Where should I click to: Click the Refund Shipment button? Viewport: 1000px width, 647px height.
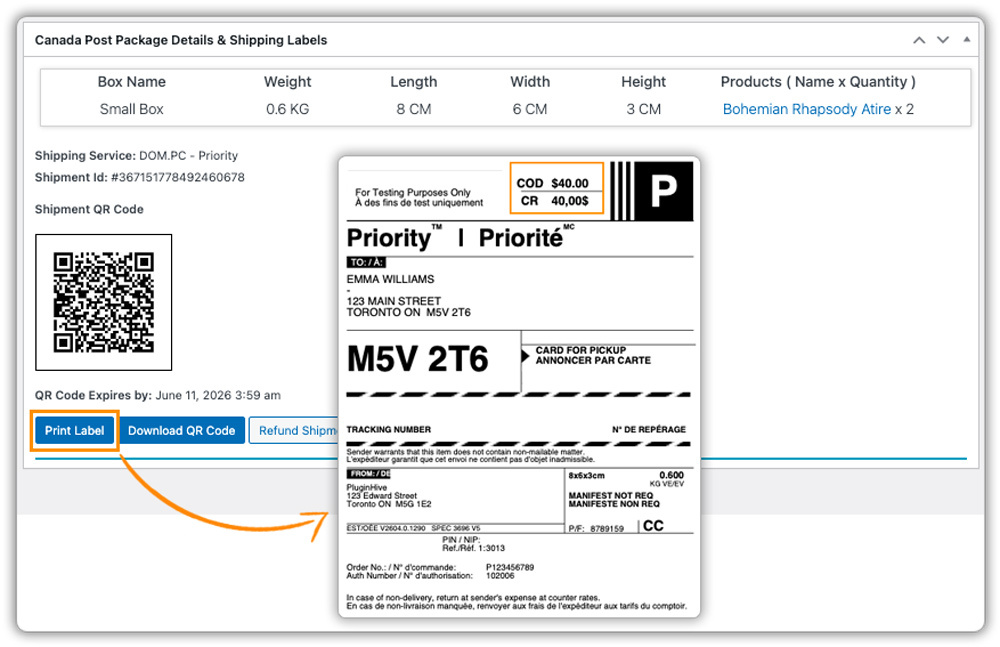click(294, 431)
